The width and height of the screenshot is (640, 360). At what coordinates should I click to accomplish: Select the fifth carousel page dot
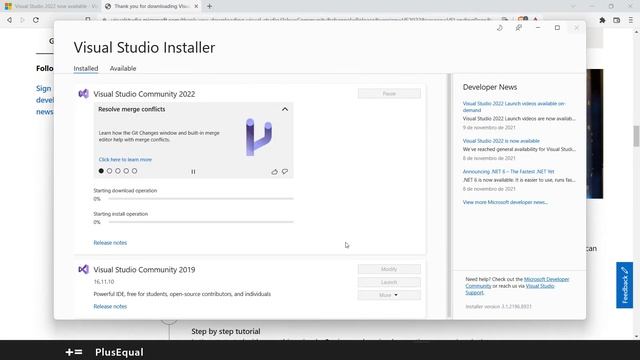point(134,171)
